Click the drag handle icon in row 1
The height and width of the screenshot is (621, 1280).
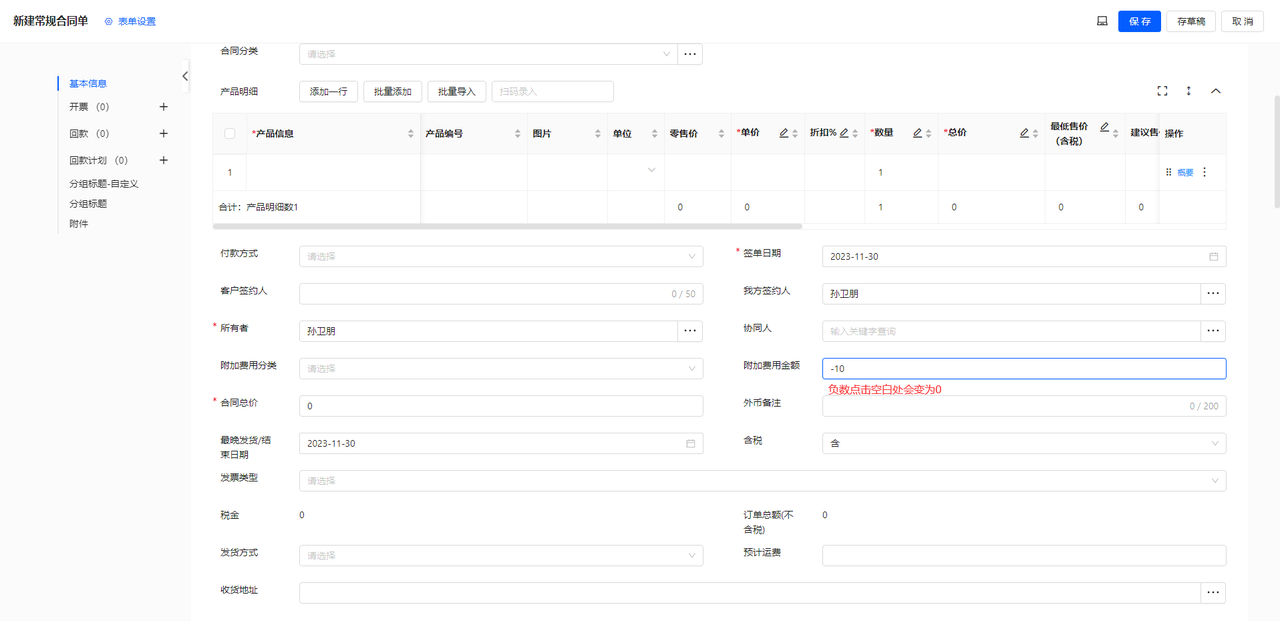click(1168, 172)
